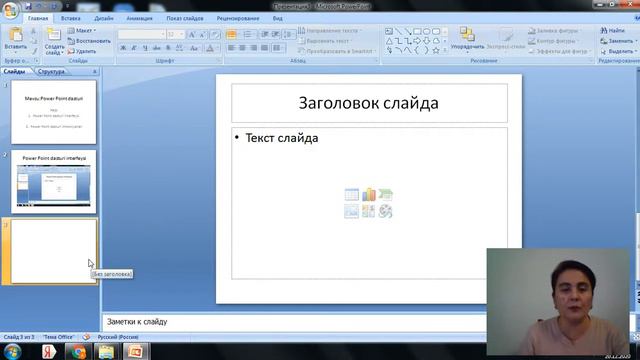Click the Format Painter brush icon
Screen dimensions: 640x360
click(x=34, y=51)
